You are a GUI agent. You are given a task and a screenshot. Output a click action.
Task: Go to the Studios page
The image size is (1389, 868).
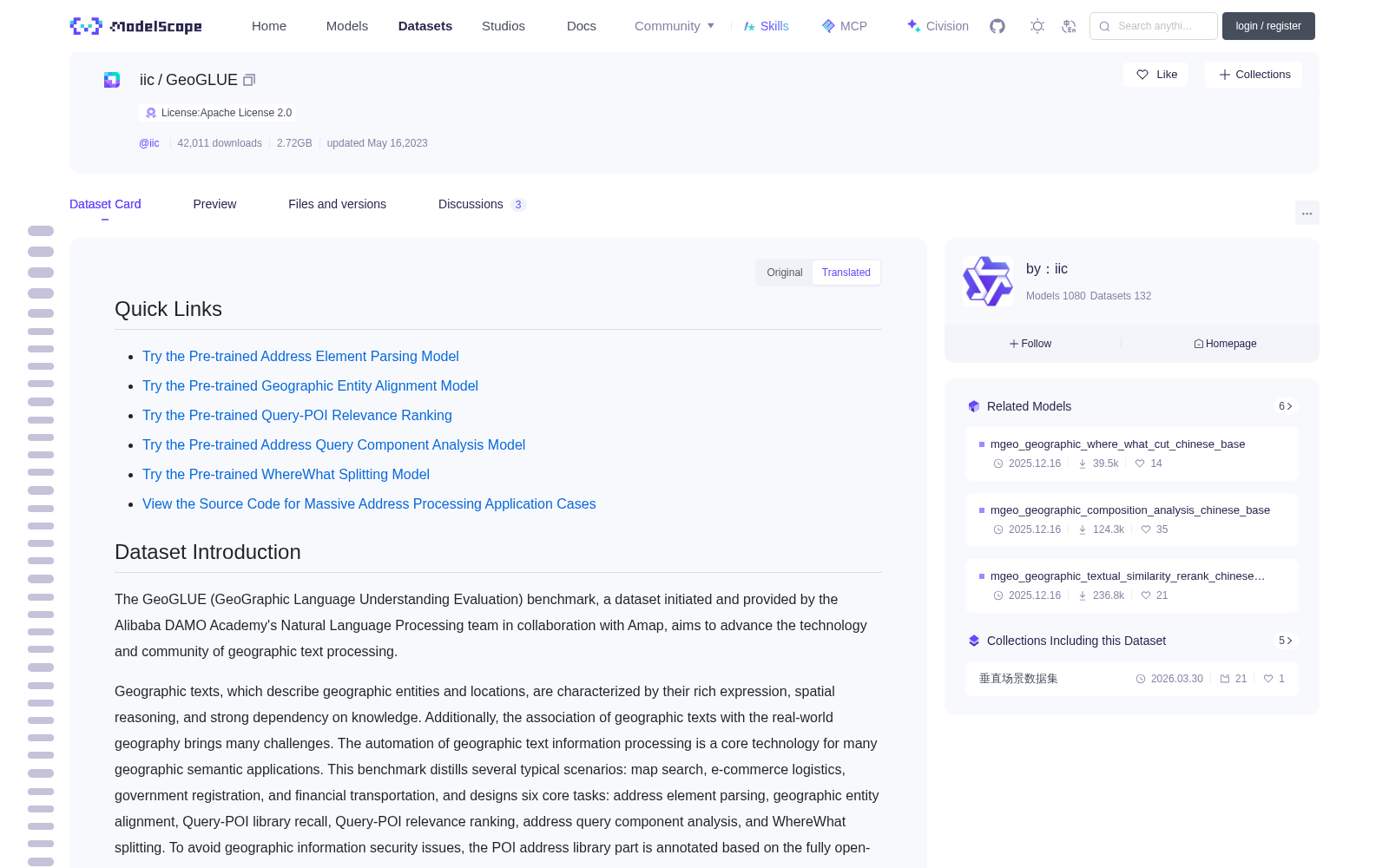click(504, 26)
